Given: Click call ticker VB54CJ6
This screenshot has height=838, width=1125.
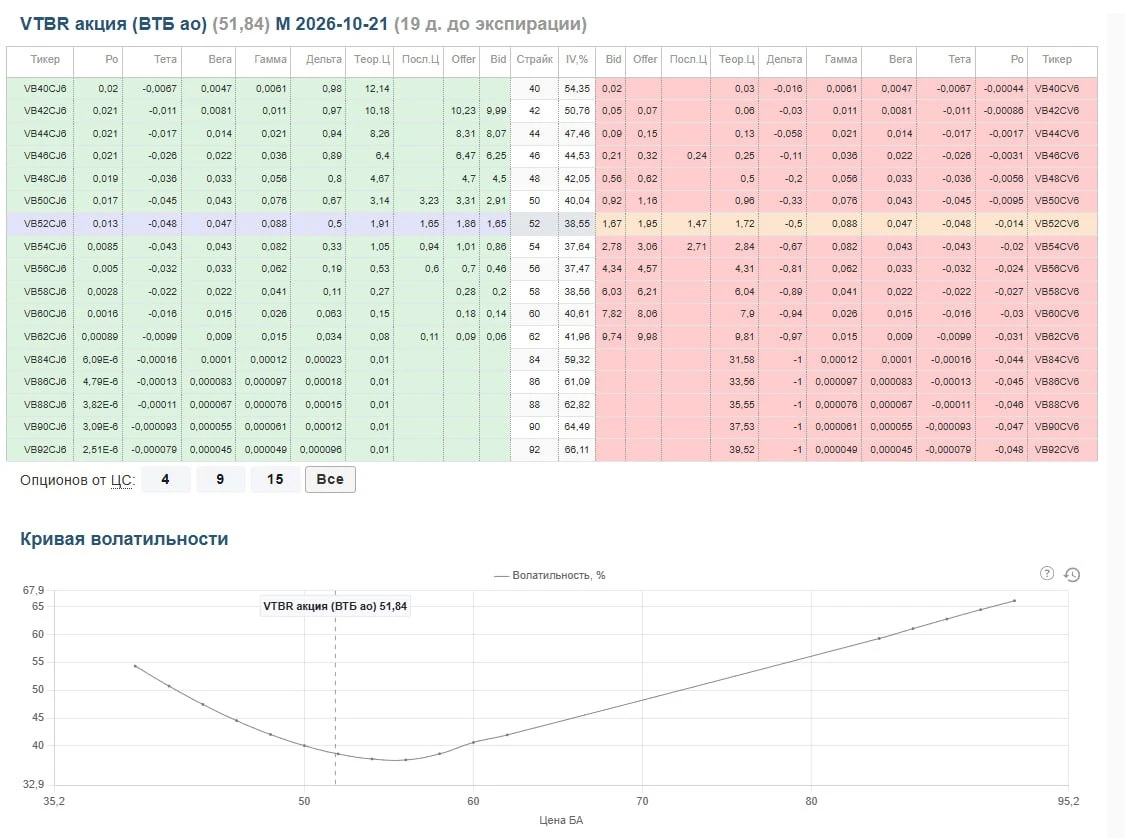Looking at the screenshot, I should coord(45,246).
